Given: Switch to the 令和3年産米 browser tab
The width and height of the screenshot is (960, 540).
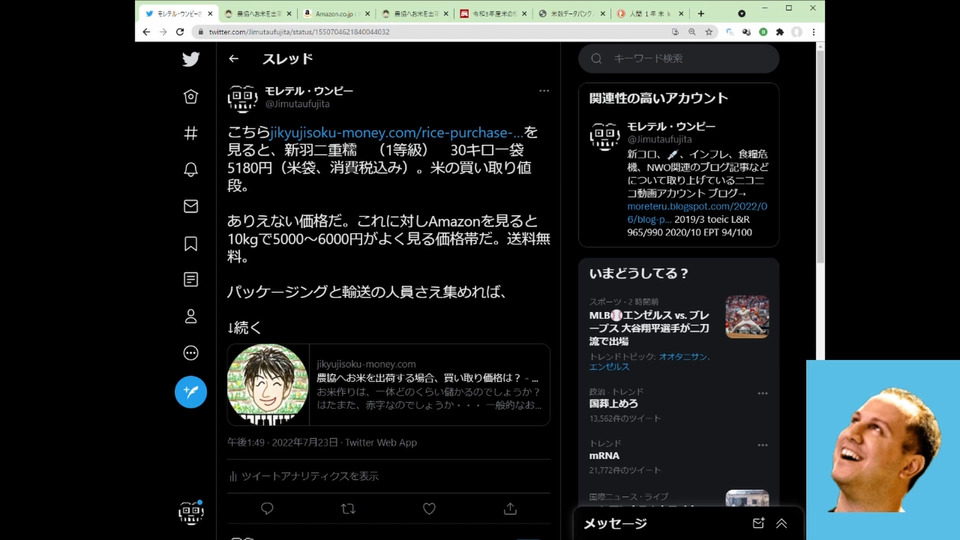Looking at the screenshot, I should tap(493, 13).
